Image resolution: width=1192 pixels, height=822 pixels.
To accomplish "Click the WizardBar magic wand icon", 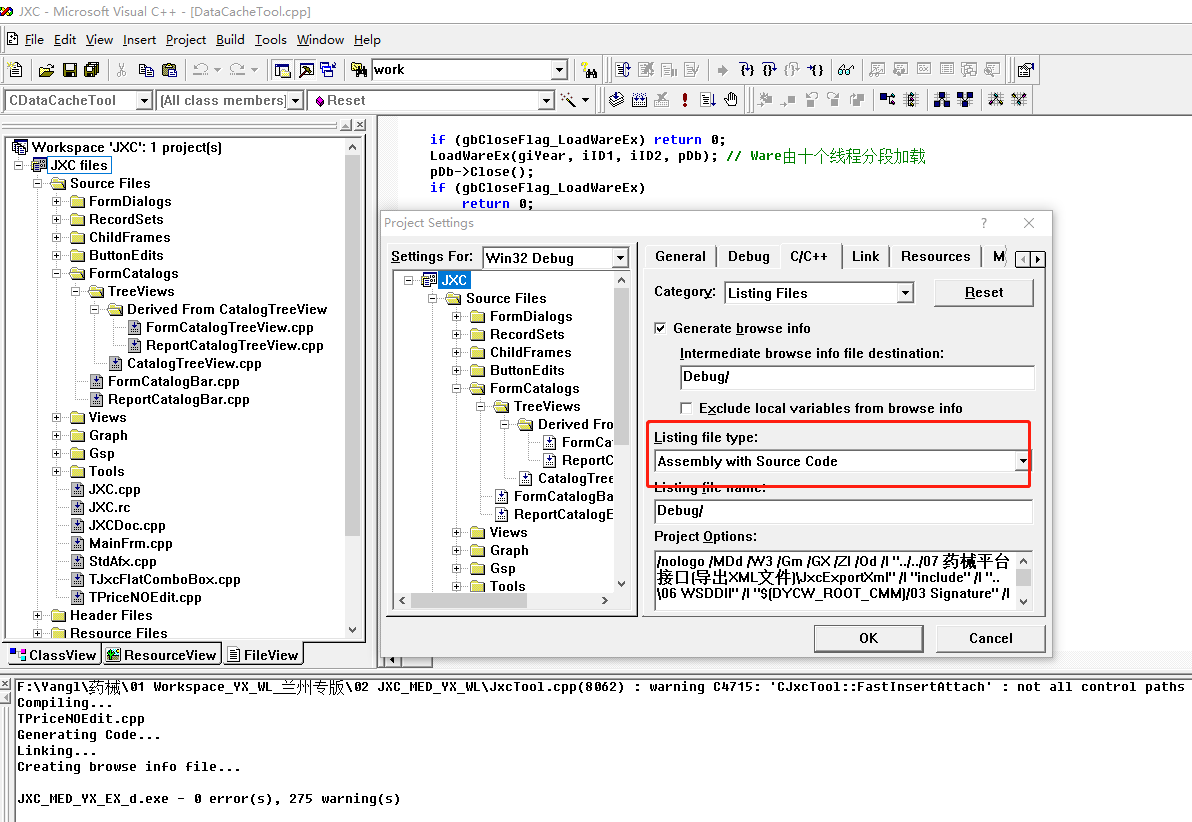I will pos(568,100).
